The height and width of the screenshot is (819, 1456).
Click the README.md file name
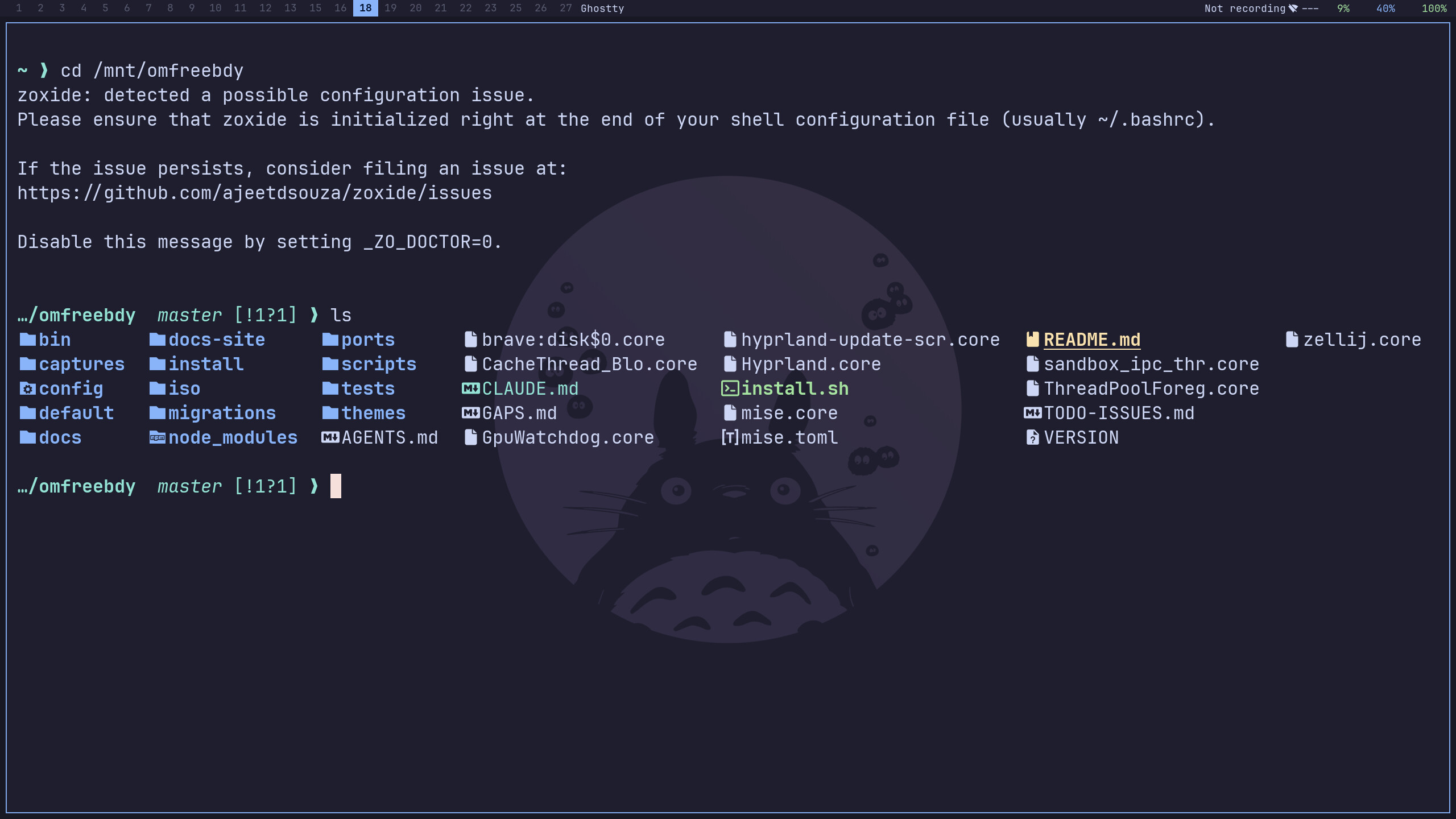pyautogui.click(x=1092, y=340)
